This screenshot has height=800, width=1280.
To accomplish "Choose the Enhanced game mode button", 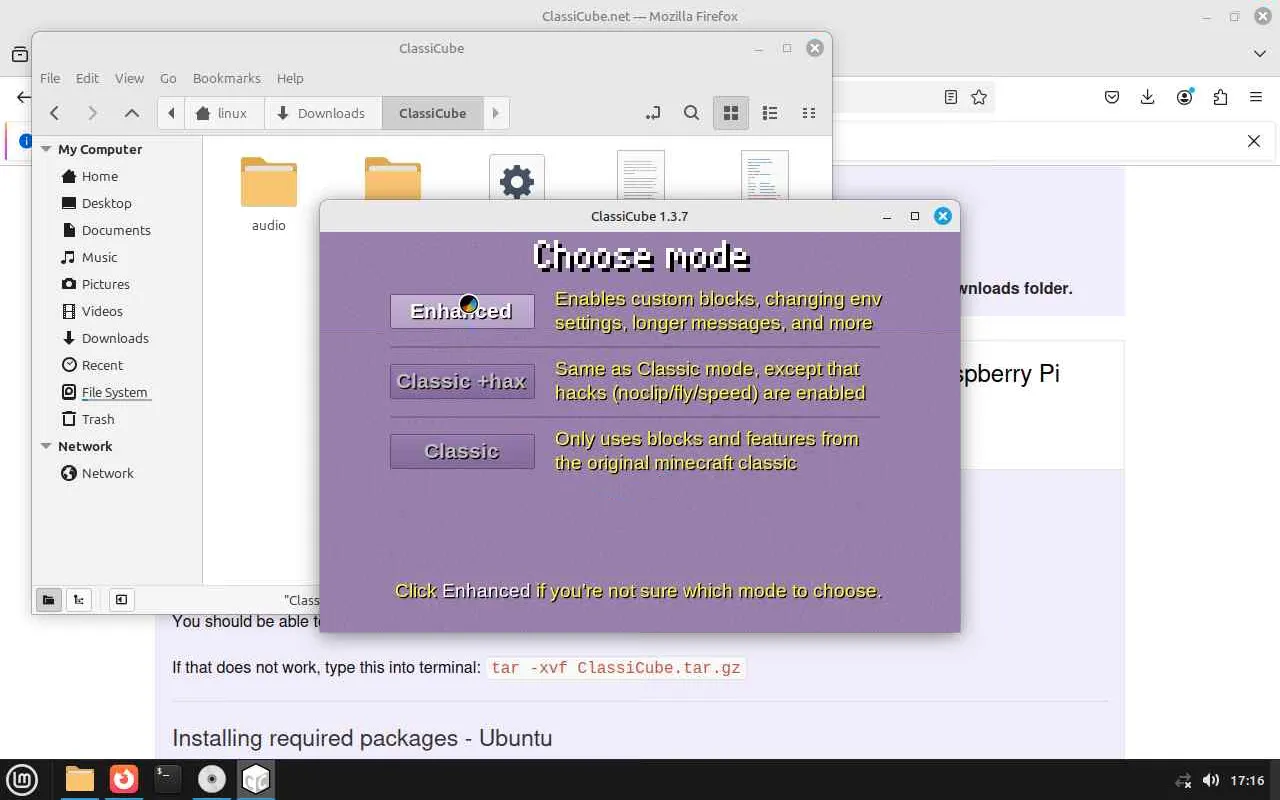I will [x=462, y=311].
